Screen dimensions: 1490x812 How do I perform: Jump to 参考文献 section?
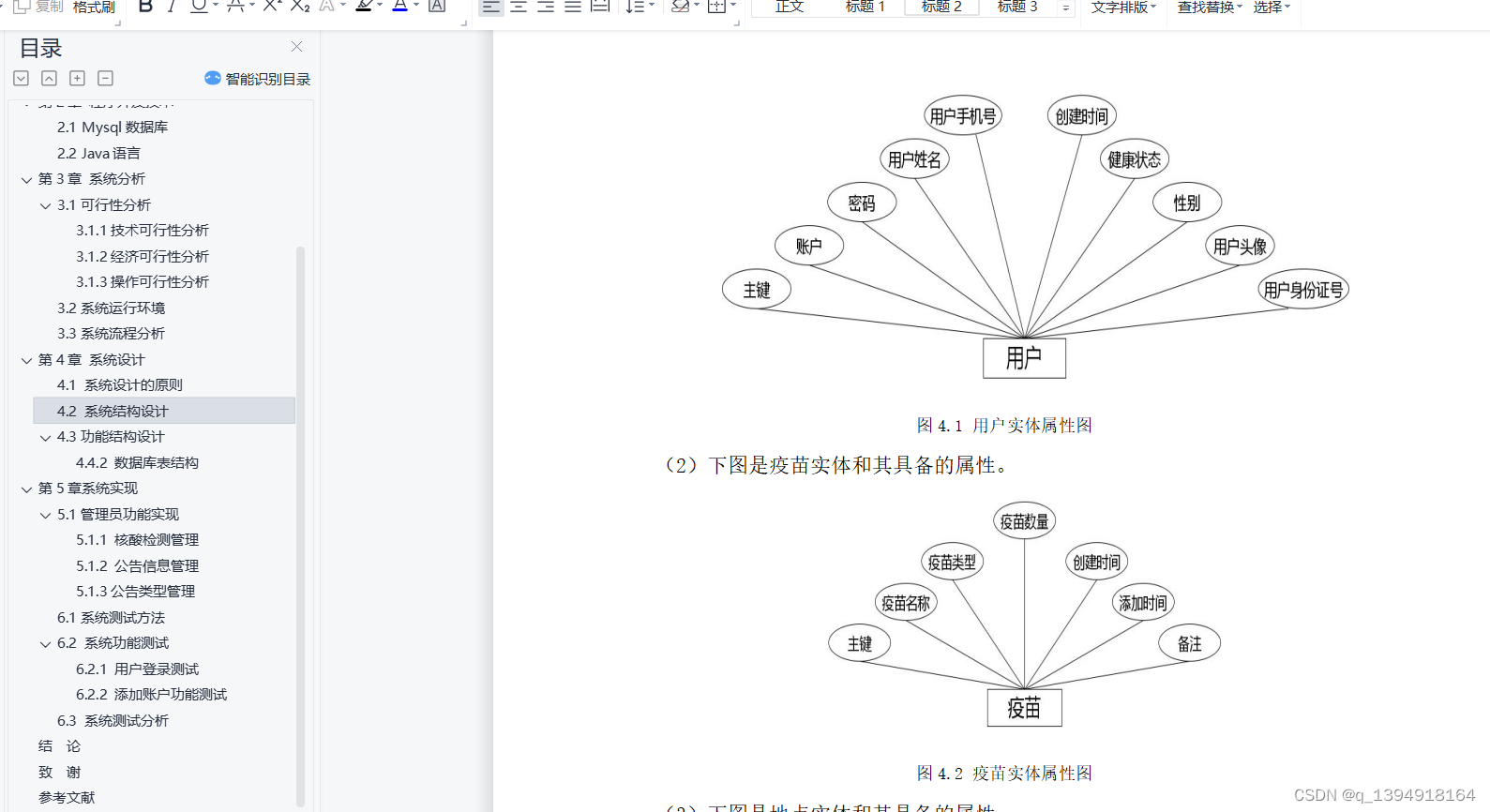(x=67, y=798)
